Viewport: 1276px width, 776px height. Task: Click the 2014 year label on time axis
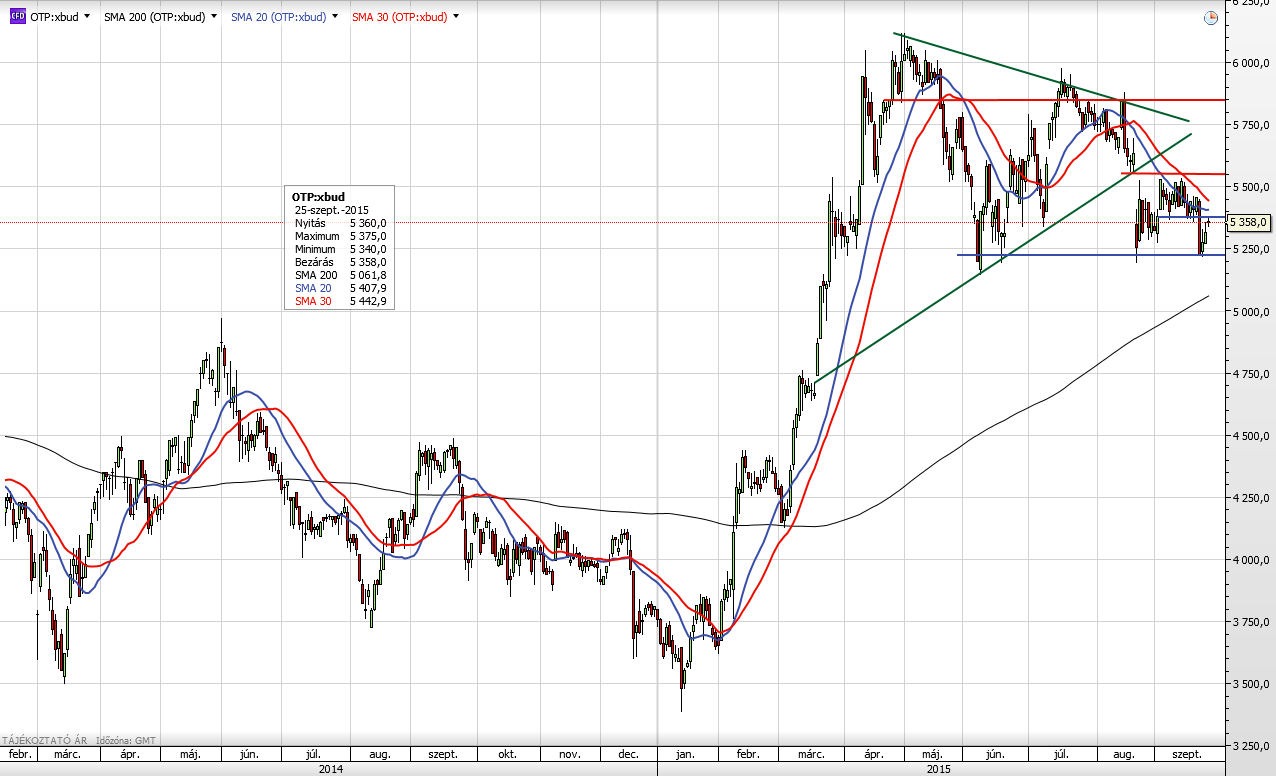[331, 769]
